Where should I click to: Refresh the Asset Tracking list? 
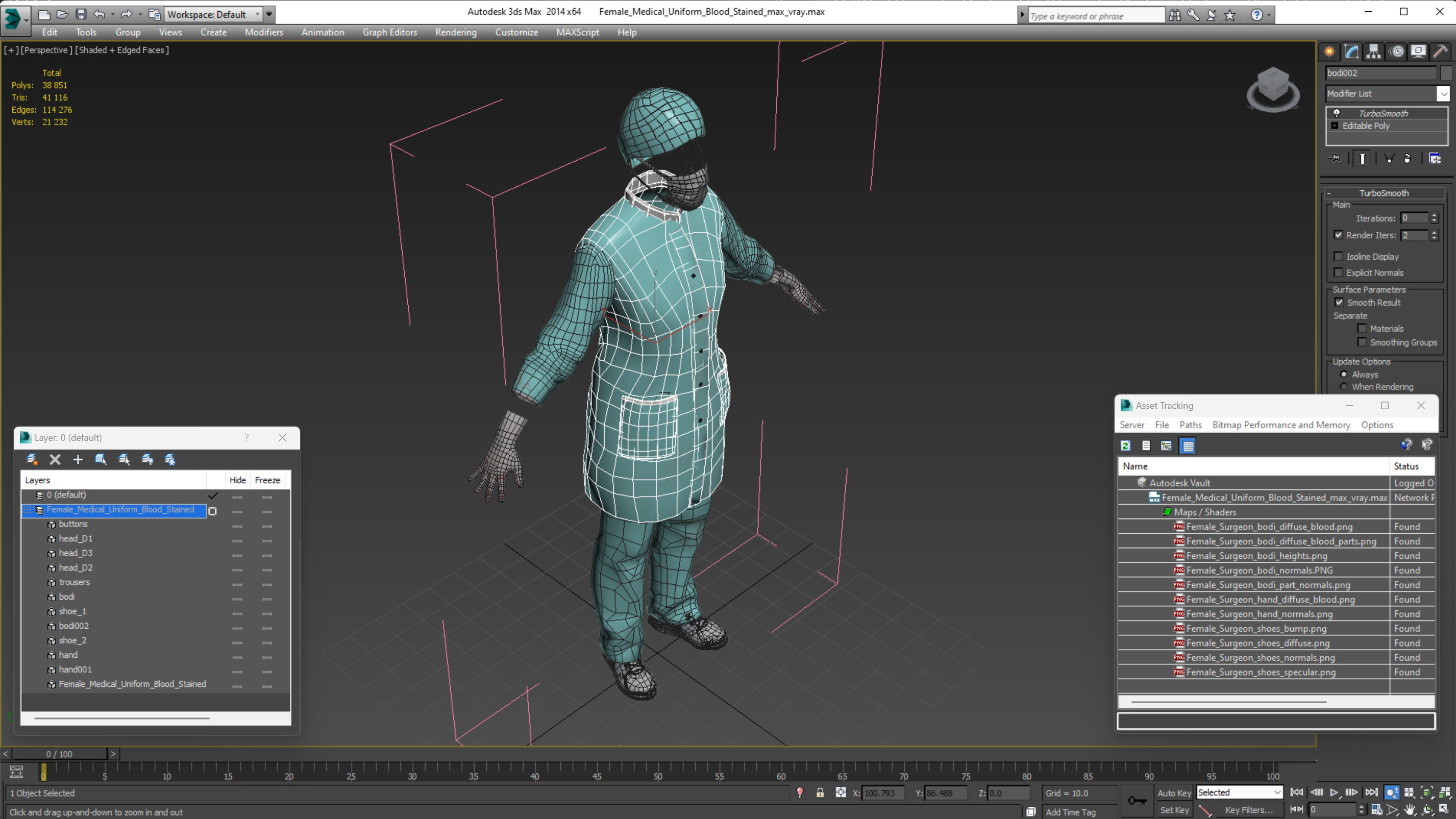[1125, 446]
